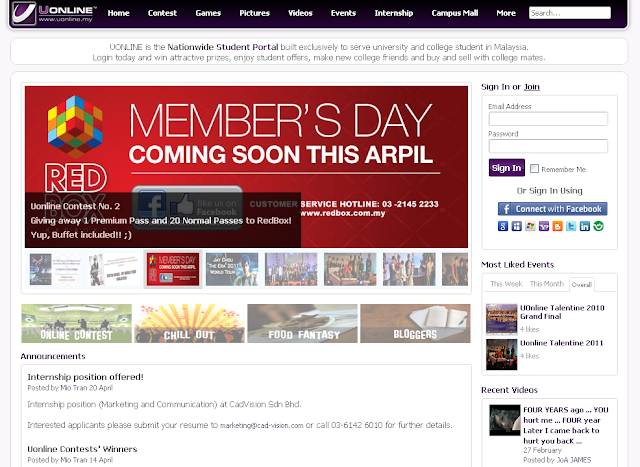Viewport: 640px width, 467px height.
Task: Focus the Email Address field
Action: (548, 119)
